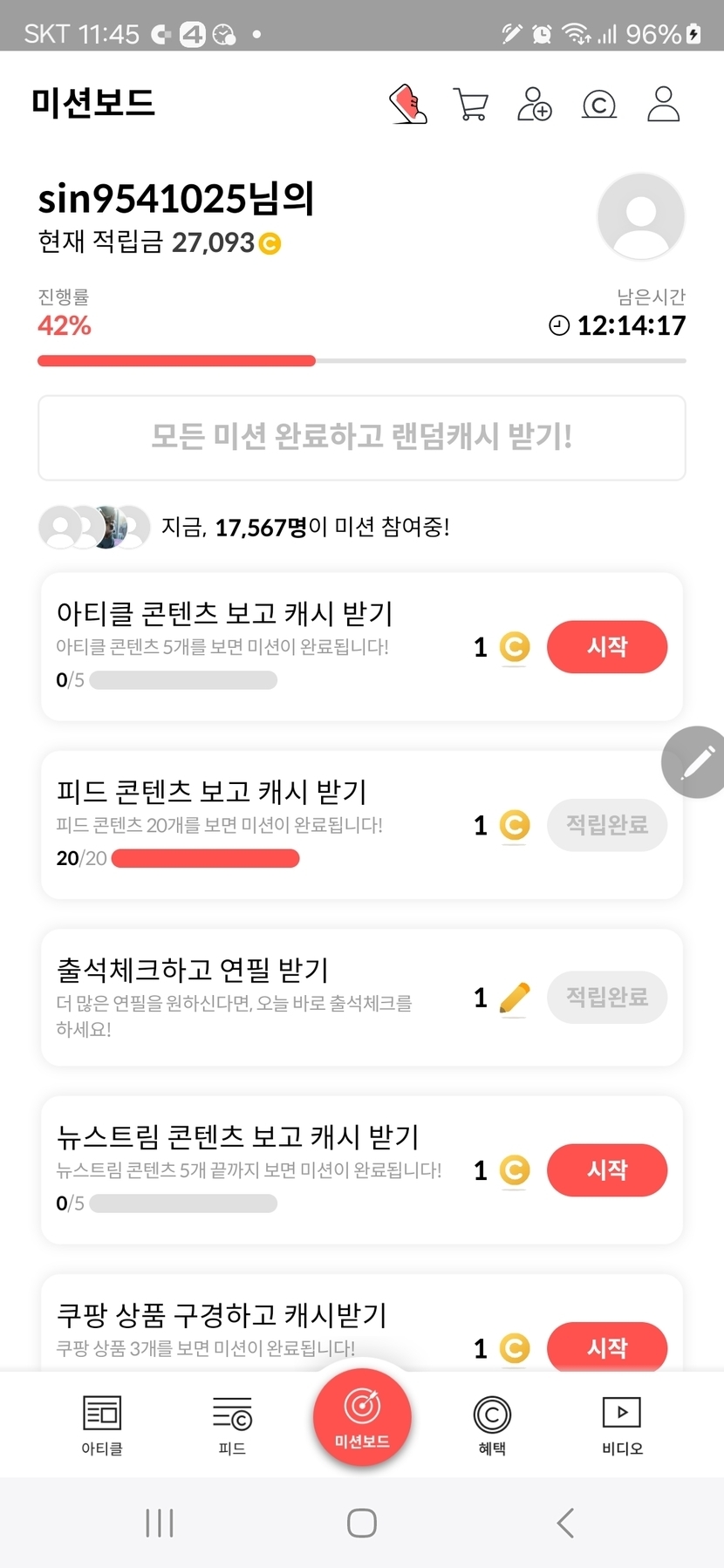The image size is (724, 1568).
Task: Open the cash coin icon in header
Action: pyautogui.click(x=599, y=105)
